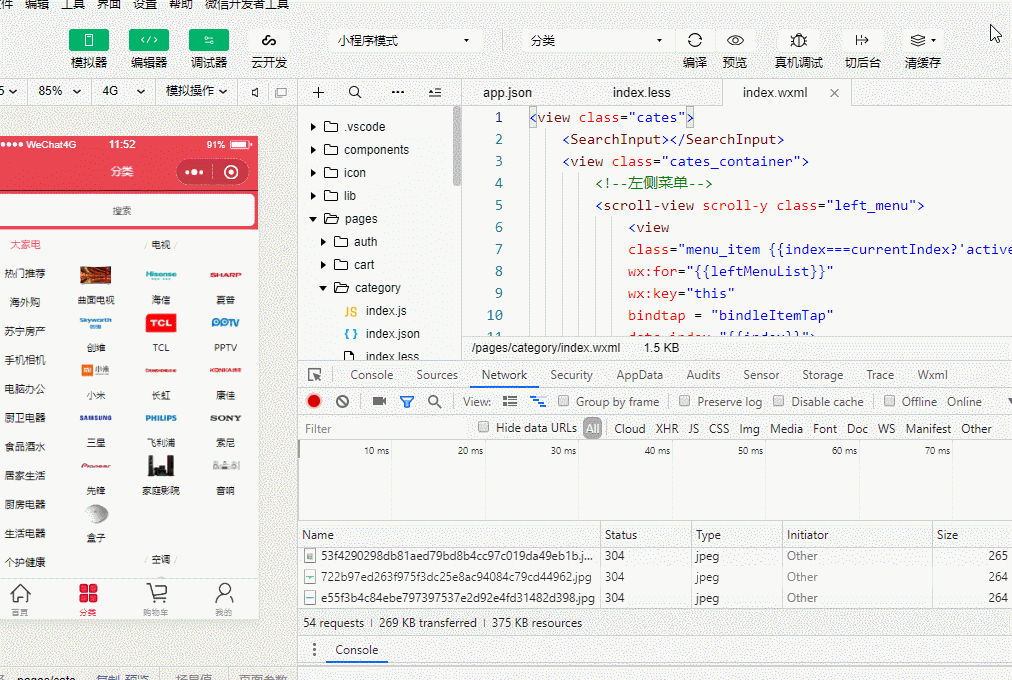Switch to the index.less editor tab
1012x680 pixels.
[x=642, y=93]
